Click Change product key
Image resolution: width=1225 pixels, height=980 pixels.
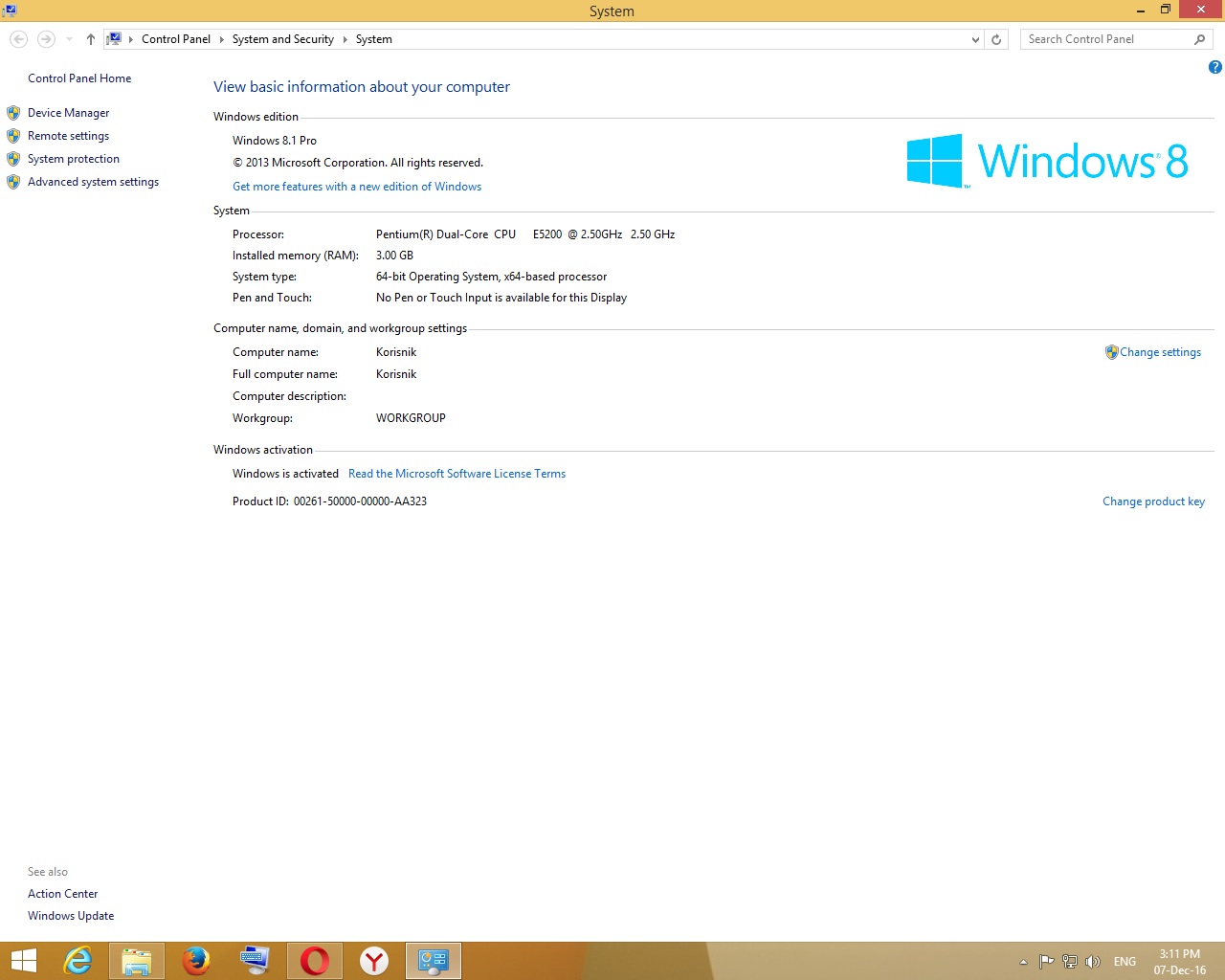[x=1153, y=501]
